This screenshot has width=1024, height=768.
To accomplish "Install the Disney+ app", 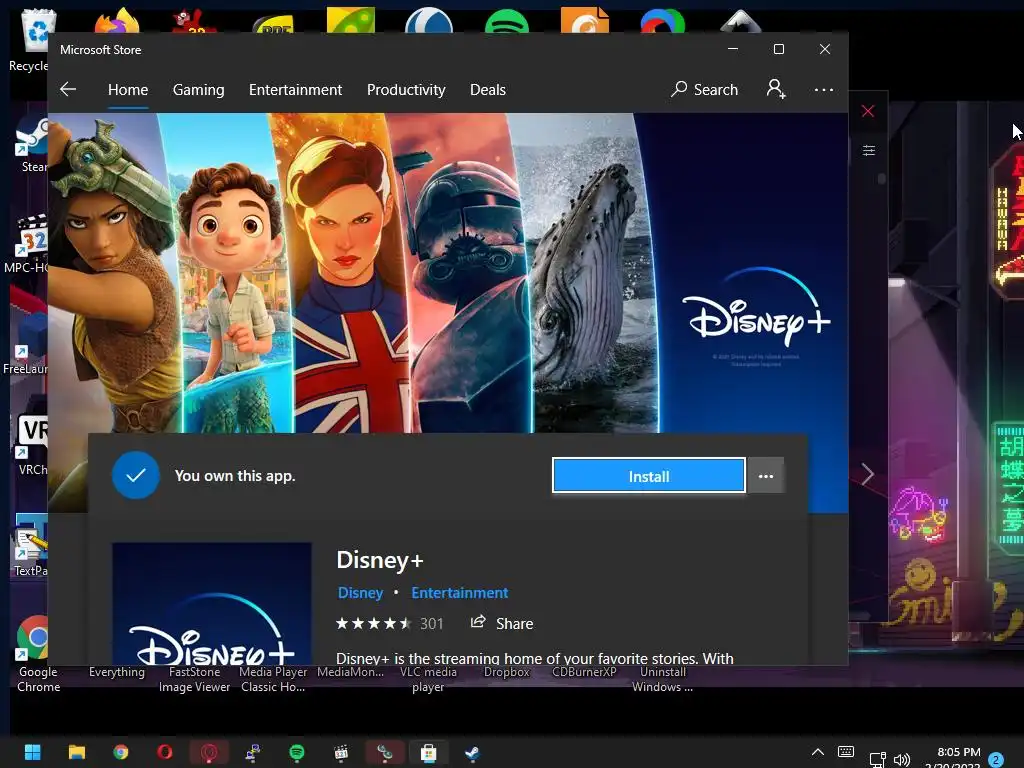I will click(x=648, y=476).
